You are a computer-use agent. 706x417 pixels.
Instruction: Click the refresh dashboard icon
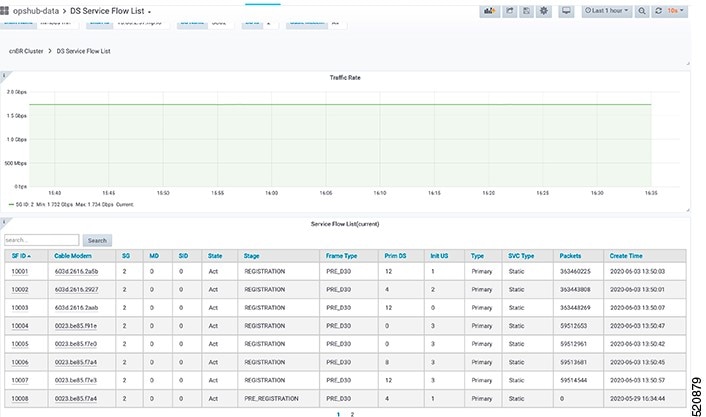658,11
